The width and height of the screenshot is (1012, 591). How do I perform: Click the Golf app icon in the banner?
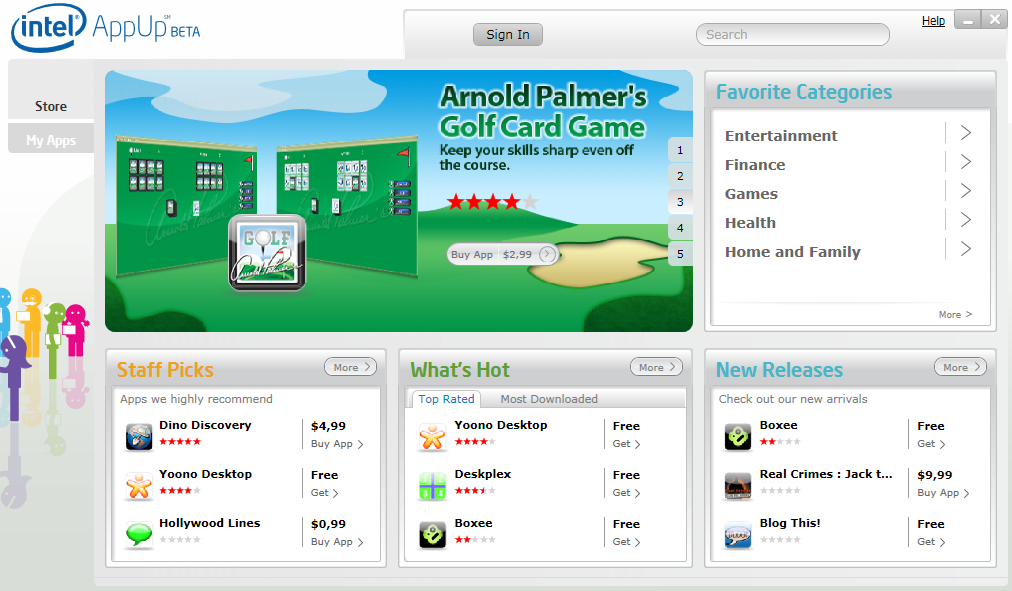click(267, 252)
